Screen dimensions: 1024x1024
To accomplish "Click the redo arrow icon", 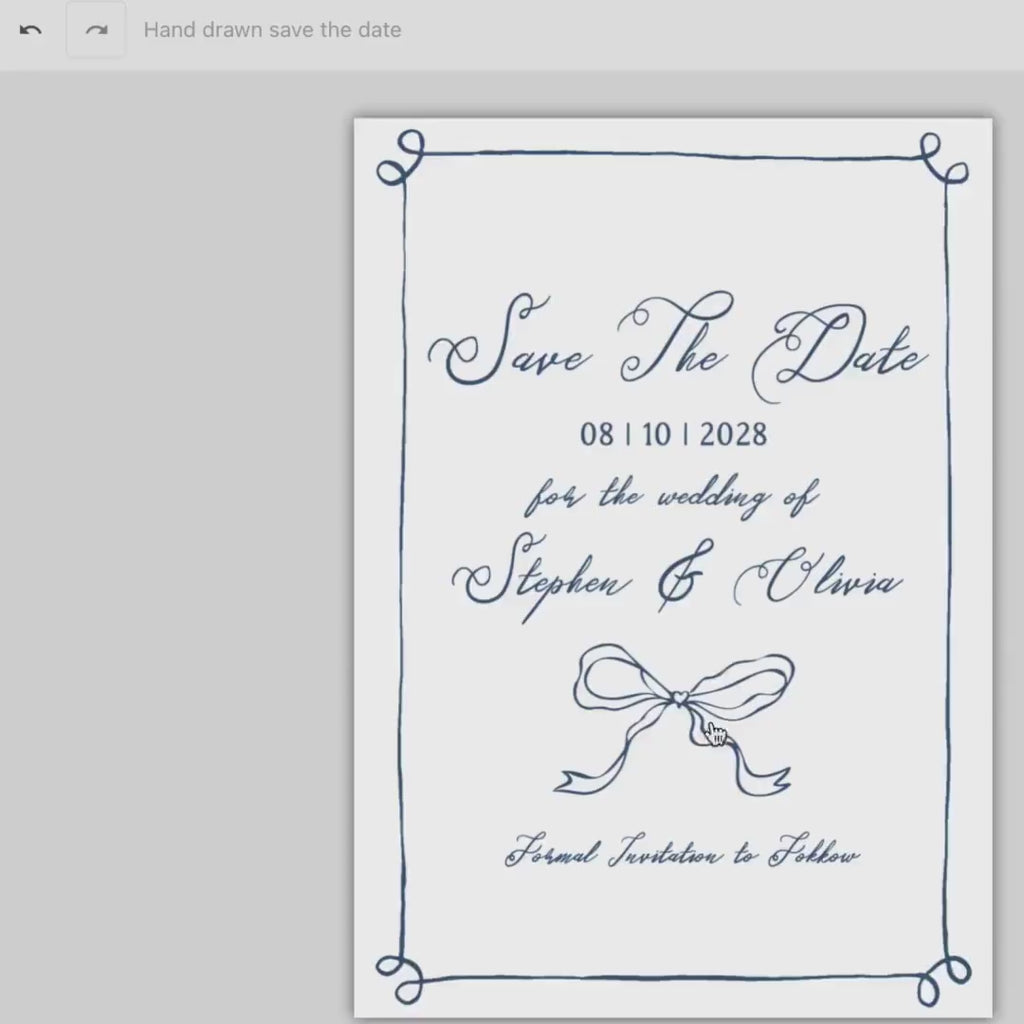I will 96,30.
